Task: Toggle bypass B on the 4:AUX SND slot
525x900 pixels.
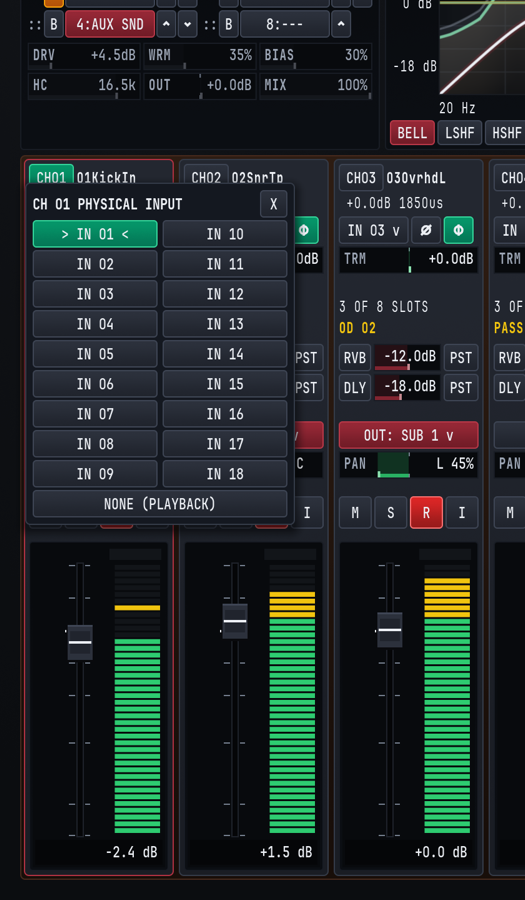Action: [x=53, y=24]
